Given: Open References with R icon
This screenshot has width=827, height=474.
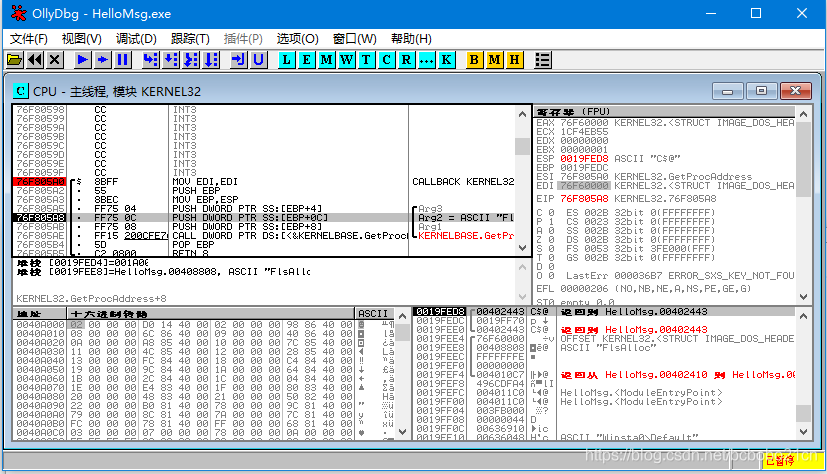Looking at the screenshot, I should point(406,60).
